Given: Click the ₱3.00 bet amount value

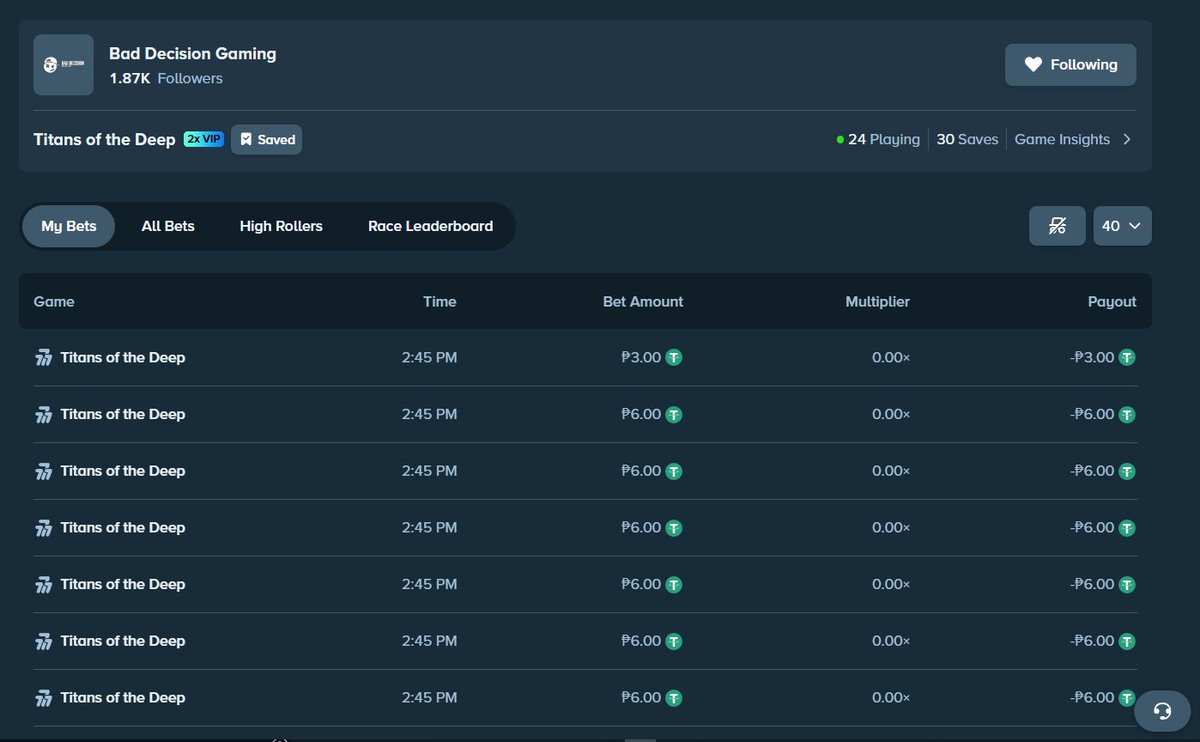Looking at the screenshot, I should [x=641, y=357].
